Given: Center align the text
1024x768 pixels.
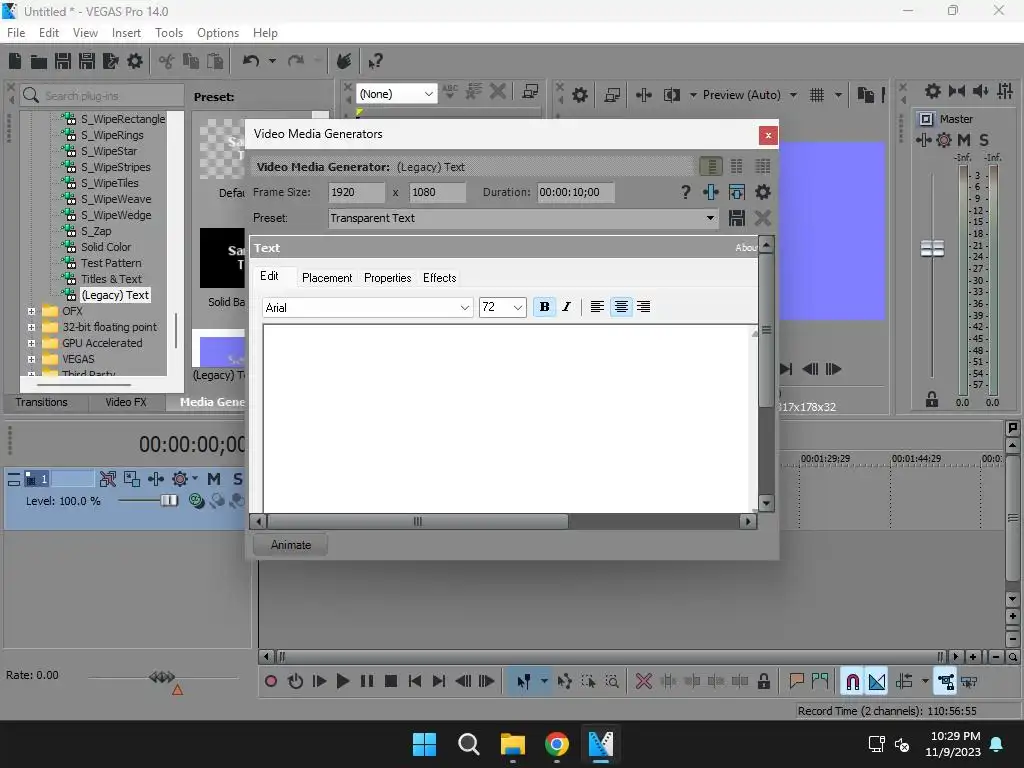Looking at the screenshot, I should (x=621, y=307).
